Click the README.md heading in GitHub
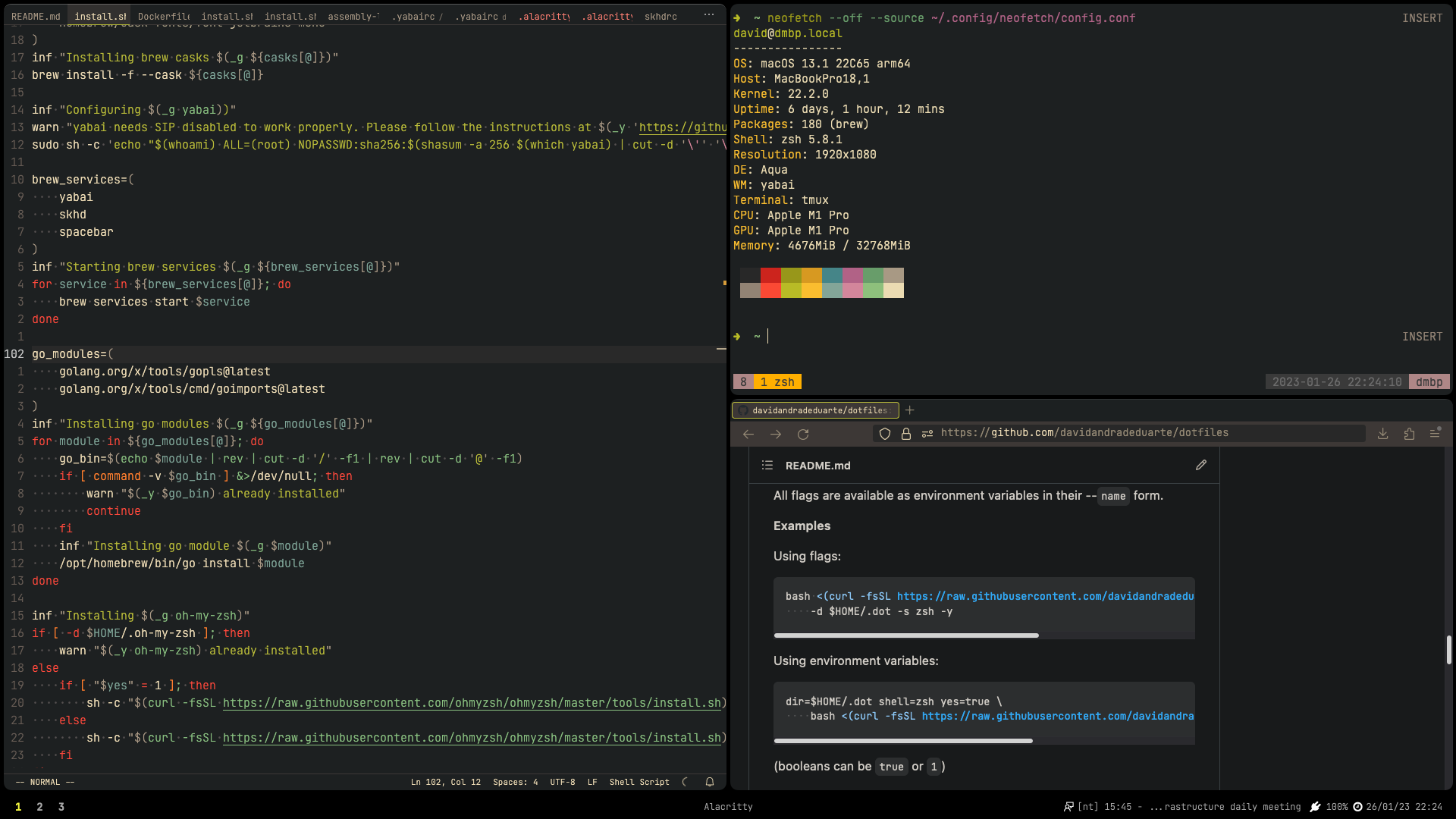 coord(817,466)
